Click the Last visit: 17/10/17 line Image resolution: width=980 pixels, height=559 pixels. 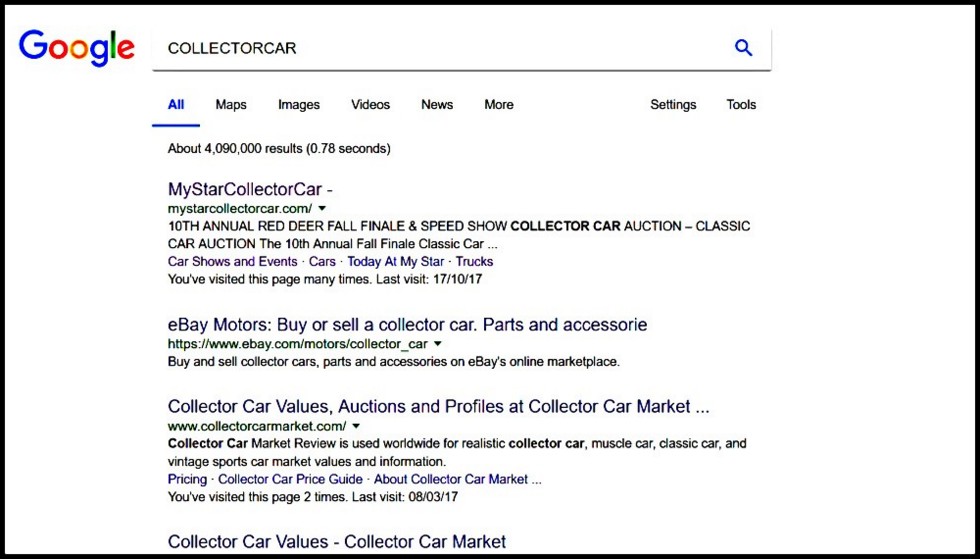pyautogui.click(x=325, y=279)
